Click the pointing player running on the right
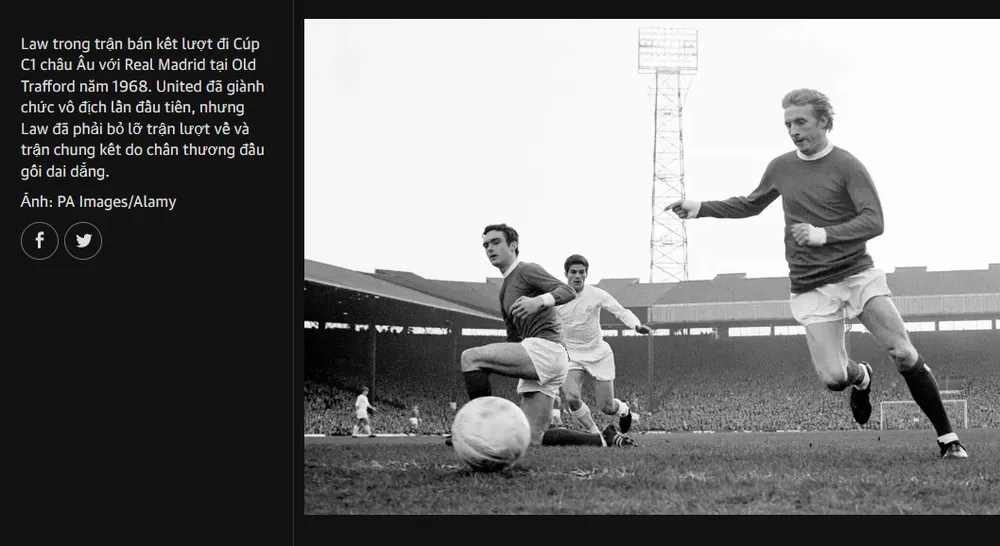 (829, 268)
